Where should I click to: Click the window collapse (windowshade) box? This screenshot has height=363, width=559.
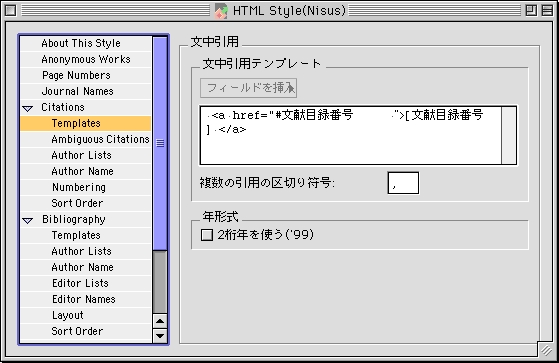[547, 10]
